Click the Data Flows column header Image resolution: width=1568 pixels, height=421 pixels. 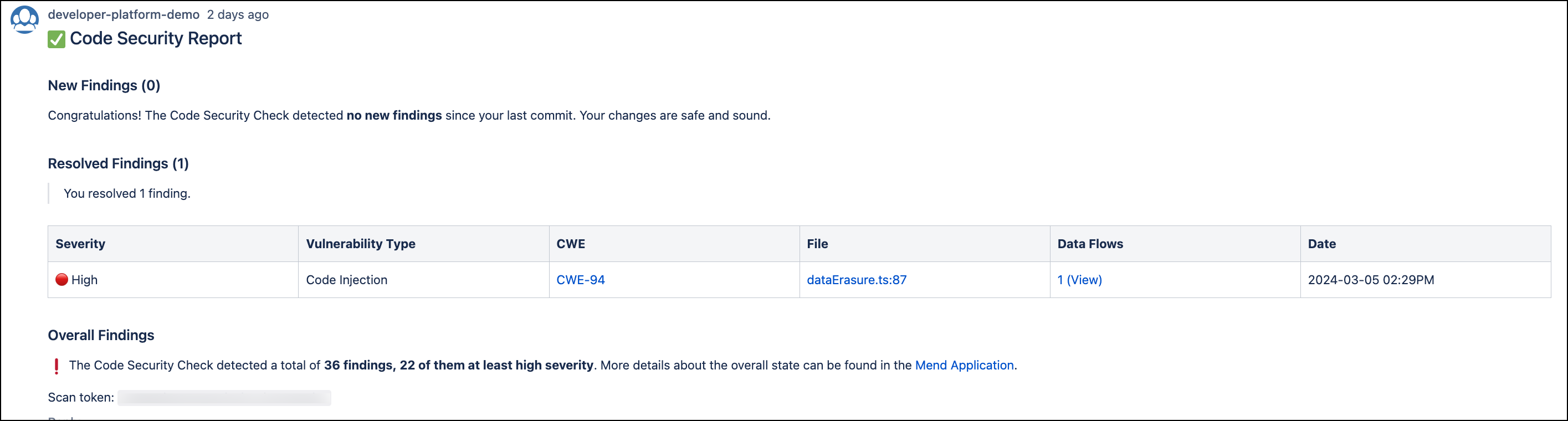tap(1089, 244)
